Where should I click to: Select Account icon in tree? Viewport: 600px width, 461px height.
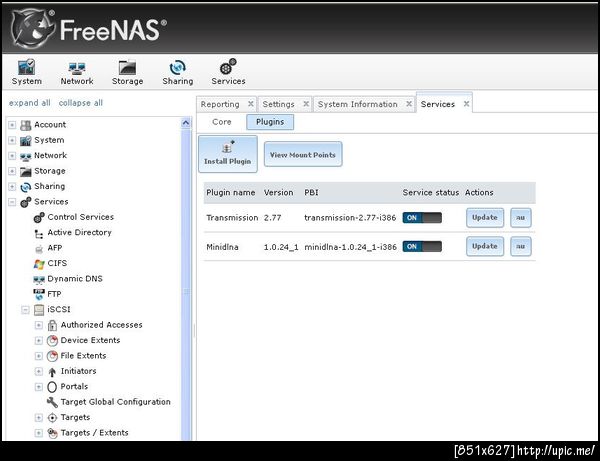tap(26, 125)
